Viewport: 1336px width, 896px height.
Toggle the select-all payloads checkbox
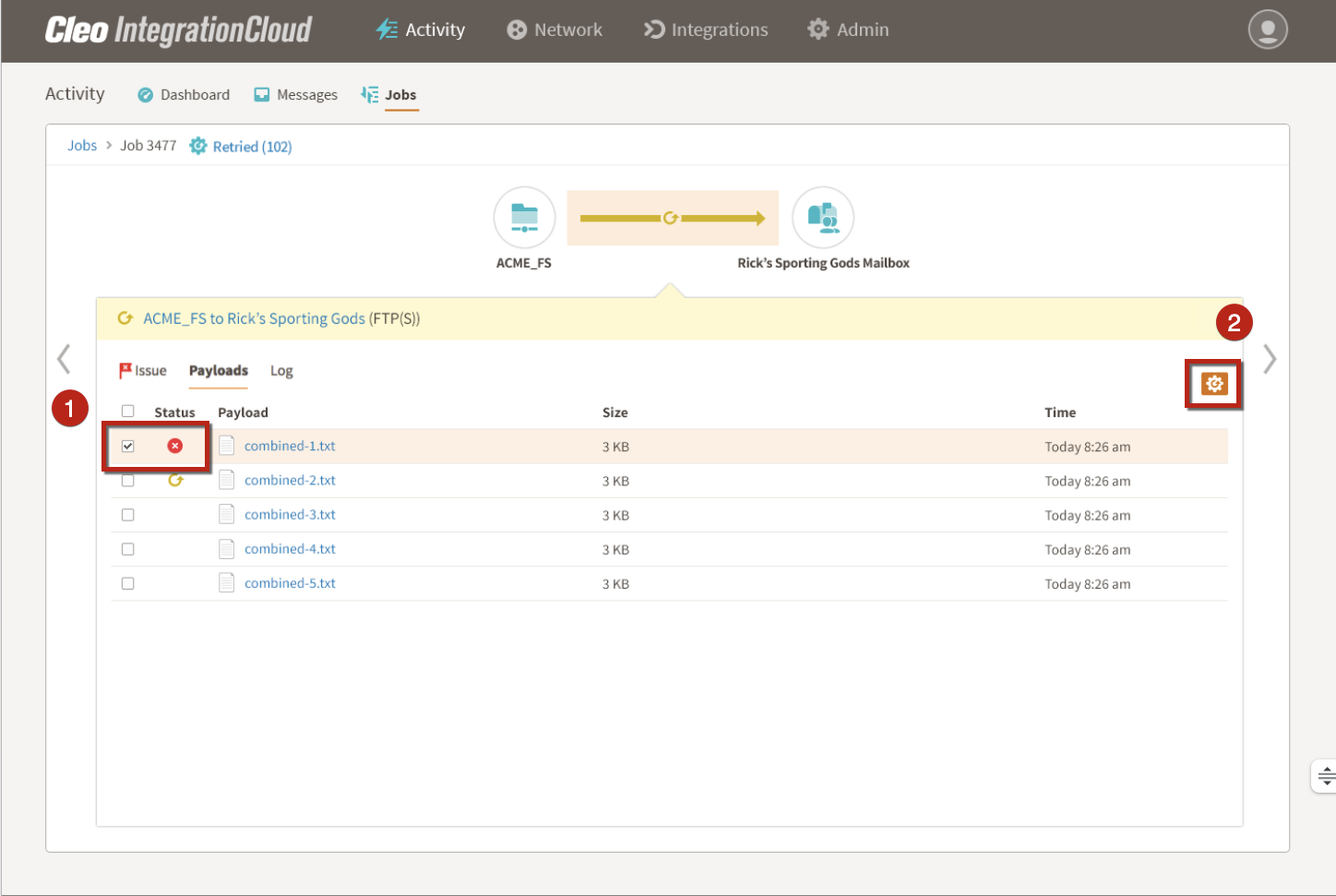[128, 412]
